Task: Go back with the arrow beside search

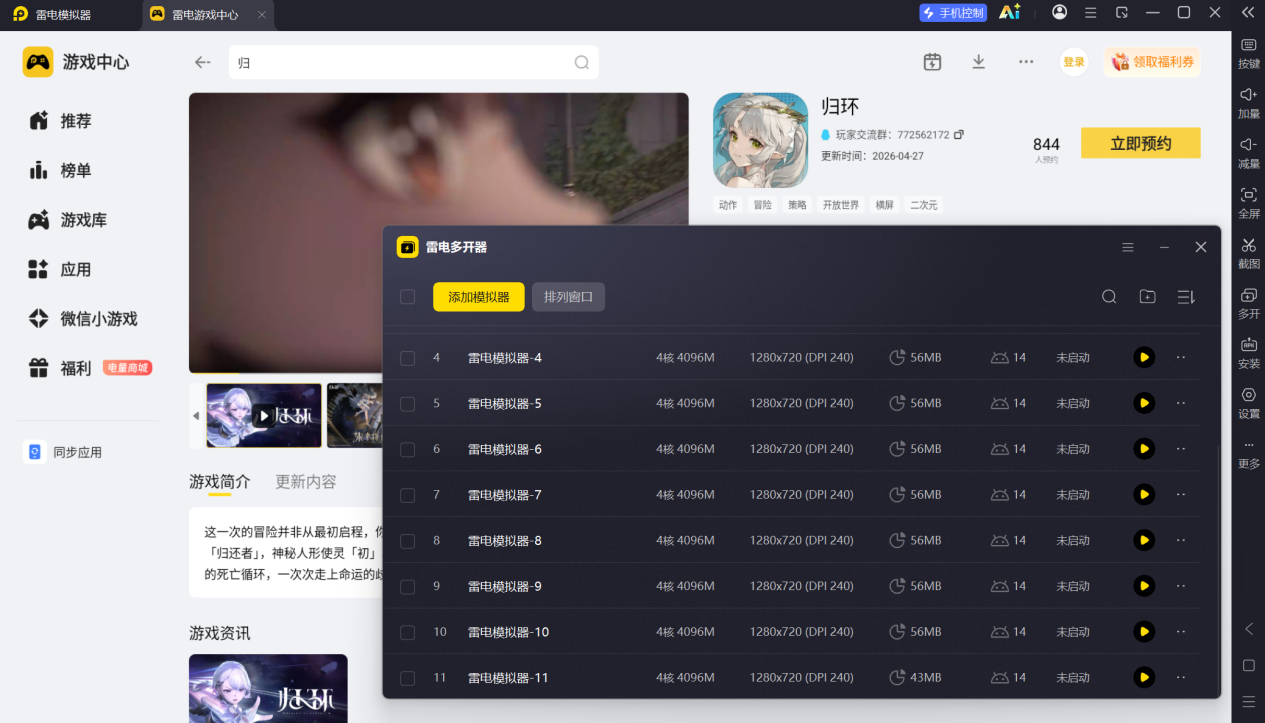Action: tap(203, 62)
